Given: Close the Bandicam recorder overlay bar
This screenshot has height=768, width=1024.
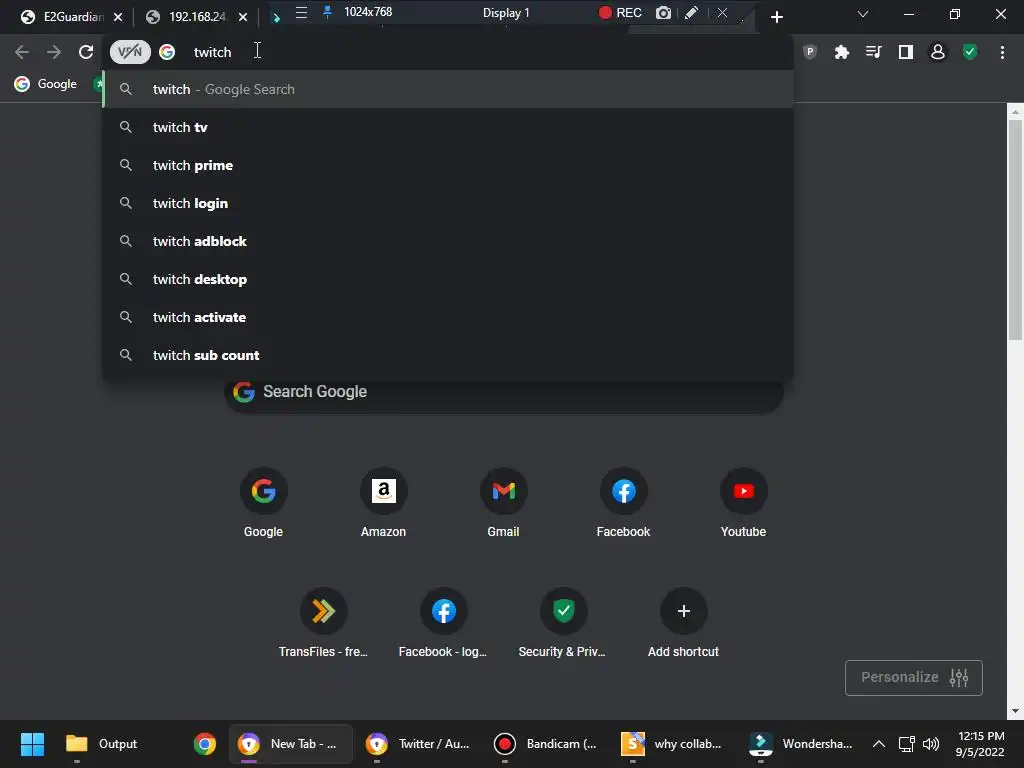Looking at the screenshot, I should point(722,12).
